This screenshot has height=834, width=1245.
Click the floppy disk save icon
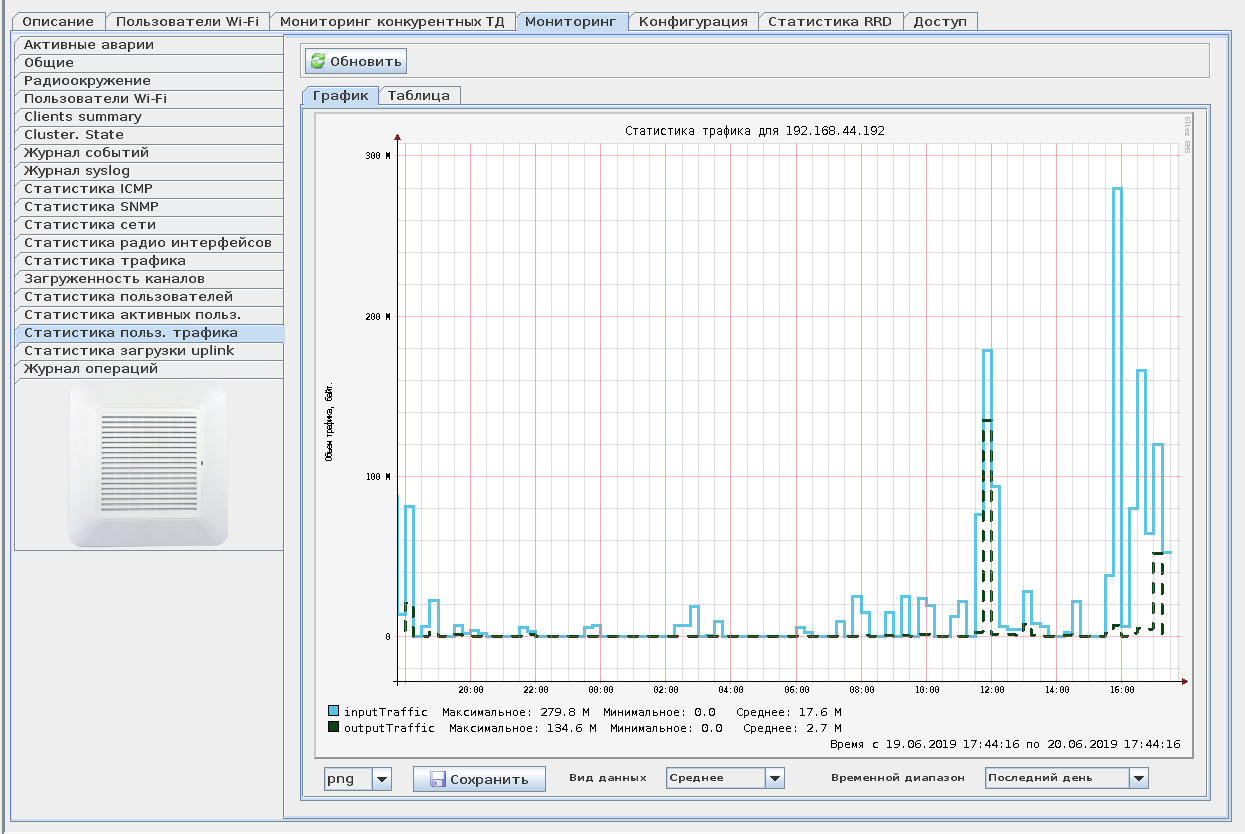437,779
